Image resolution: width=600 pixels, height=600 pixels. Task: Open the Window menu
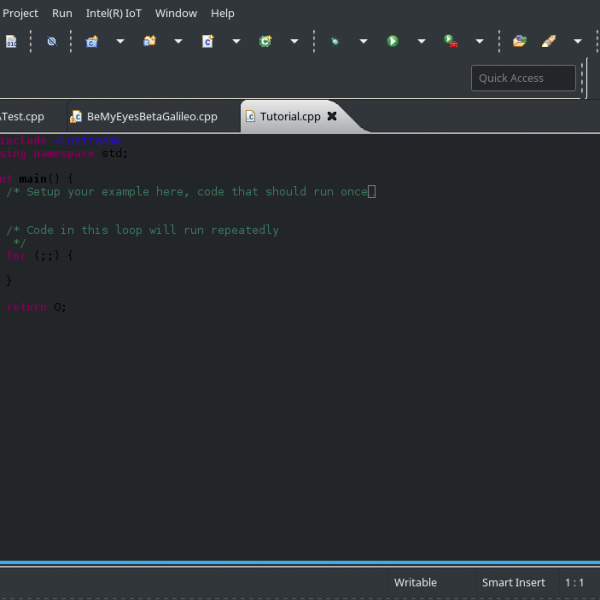pyautogui.click(x=176, y=13)
